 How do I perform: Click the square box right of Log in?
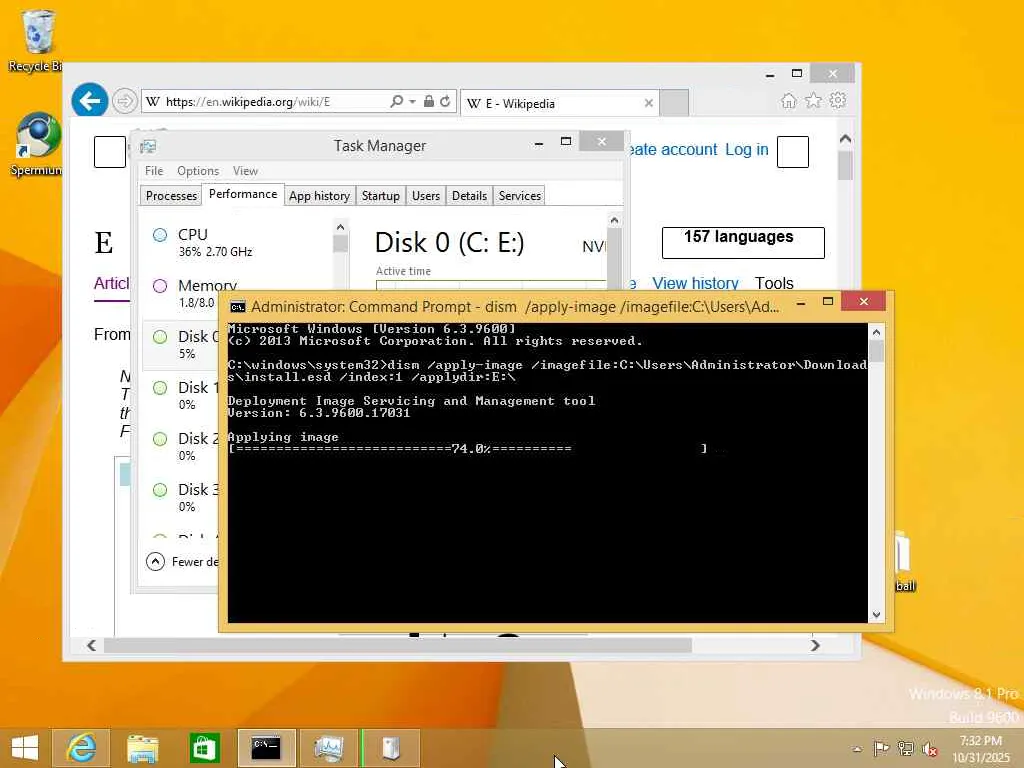(793, 152)
